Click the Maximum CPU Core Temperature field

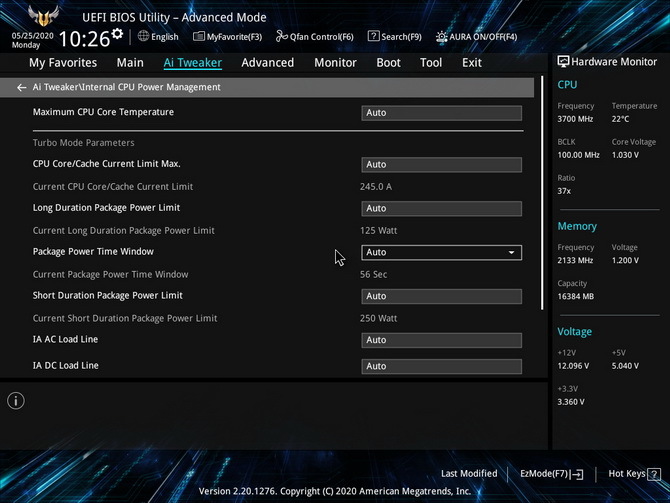tap(441, 113)
